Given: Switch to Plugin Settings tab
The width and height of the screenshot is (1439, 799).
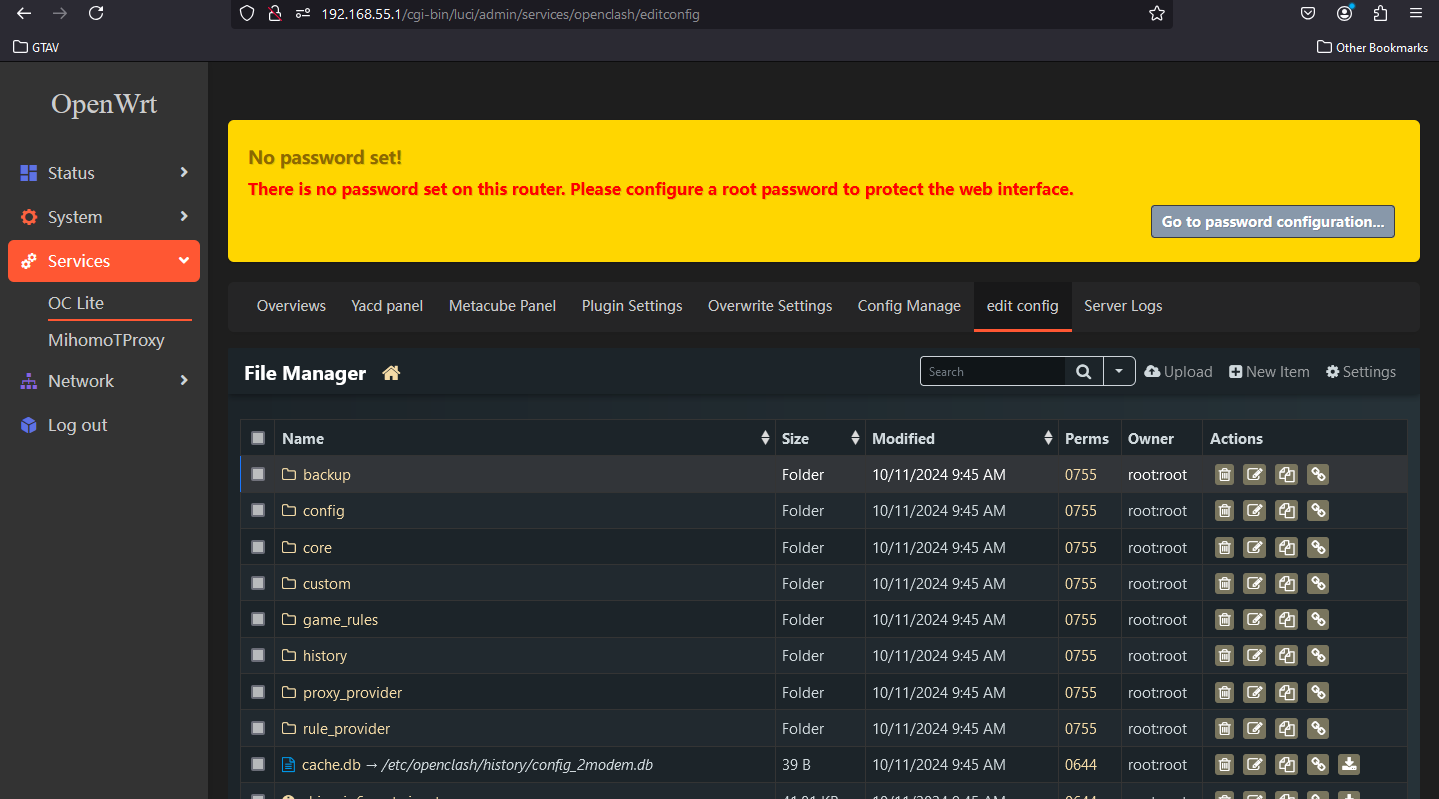Looking at the screenshot, I should (632, 306).
